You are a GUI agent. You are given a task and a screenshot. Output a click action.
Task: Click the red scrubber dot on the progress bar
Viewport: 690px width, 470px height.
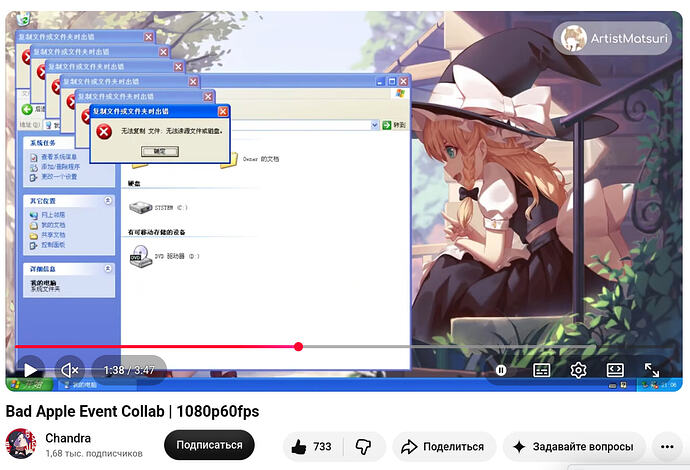click(298, 347)
